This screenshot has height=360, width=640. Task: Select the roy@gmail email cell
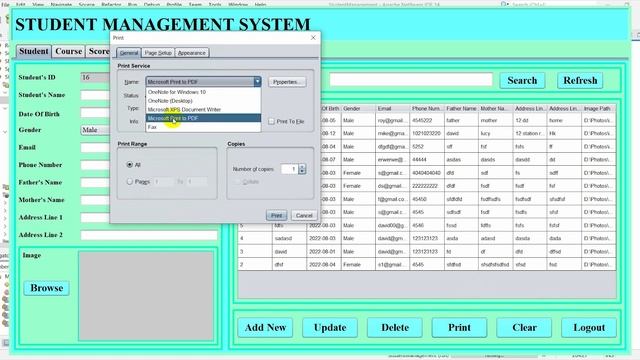392,120
